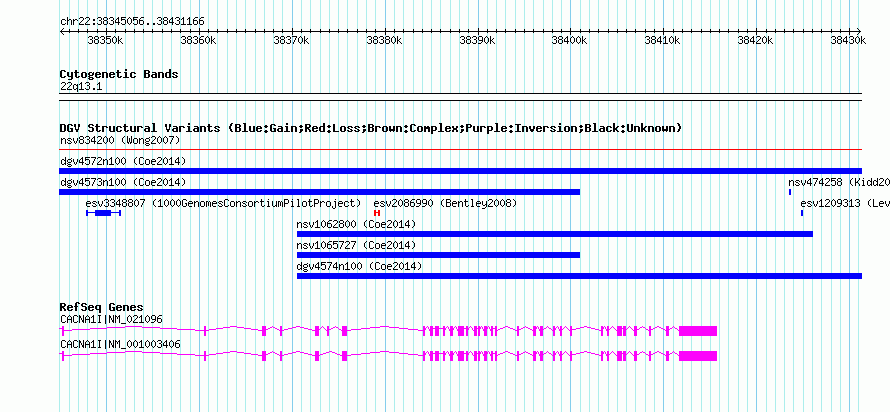Open variant nsv474258 label
The width and height of the screenshot is (890, 412).
click(x=839, y=182)
